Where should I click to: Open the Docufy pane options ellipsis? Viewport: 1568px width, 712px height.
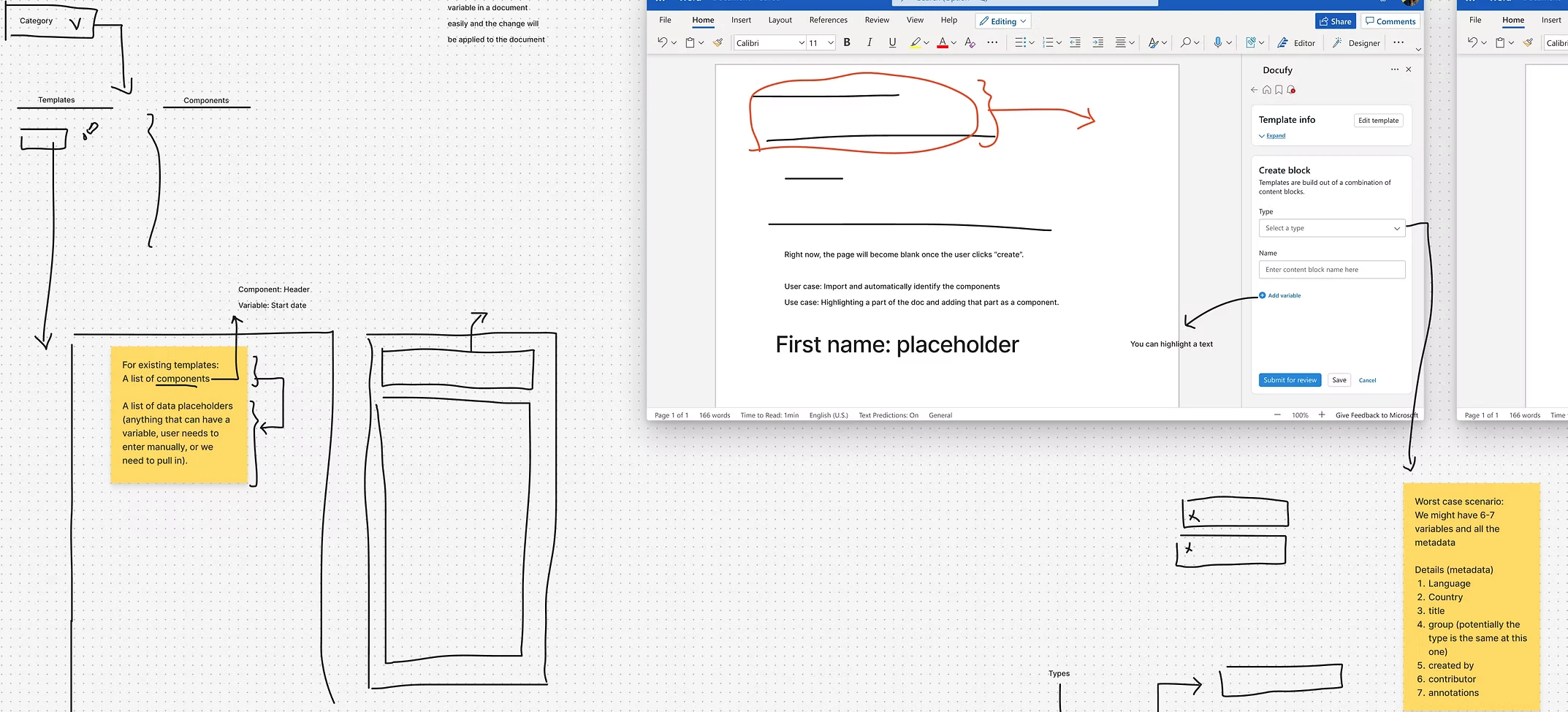click(1394, 69)
